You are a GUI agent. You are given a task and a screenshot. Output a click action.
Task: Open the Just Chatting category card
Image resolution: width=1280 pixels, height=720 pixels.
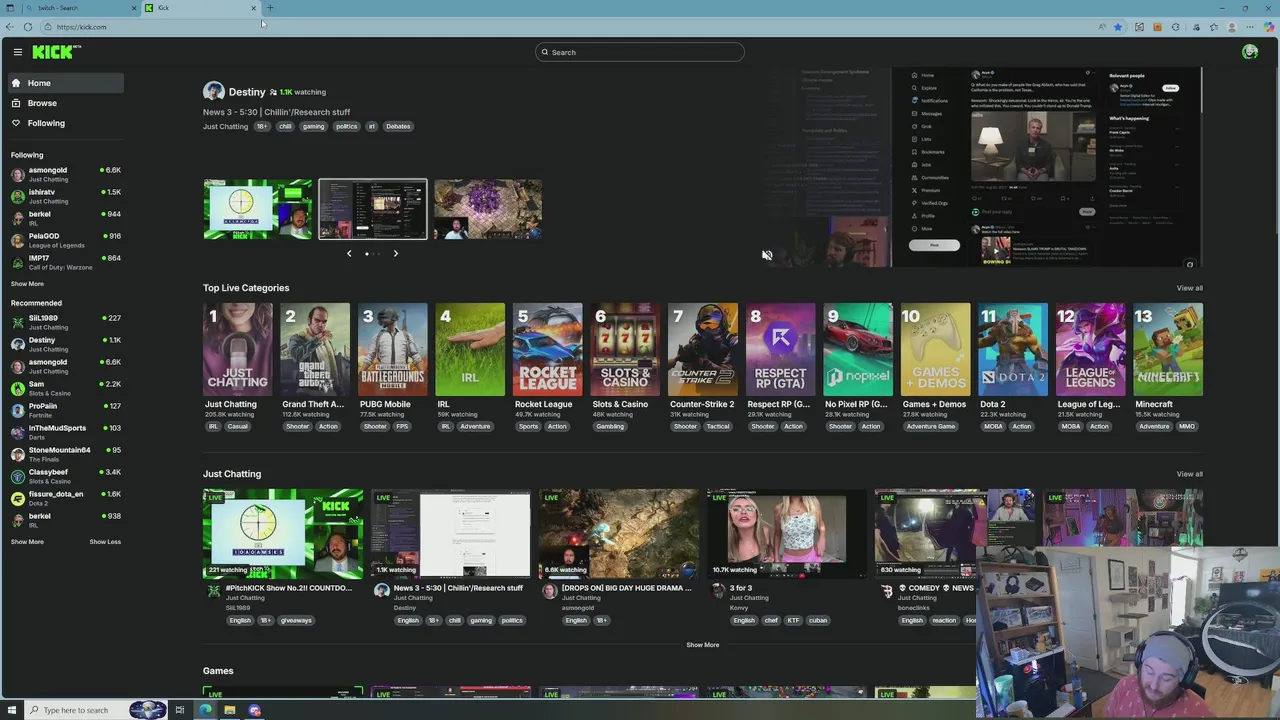pyautogui.click(x=238, y=350)
